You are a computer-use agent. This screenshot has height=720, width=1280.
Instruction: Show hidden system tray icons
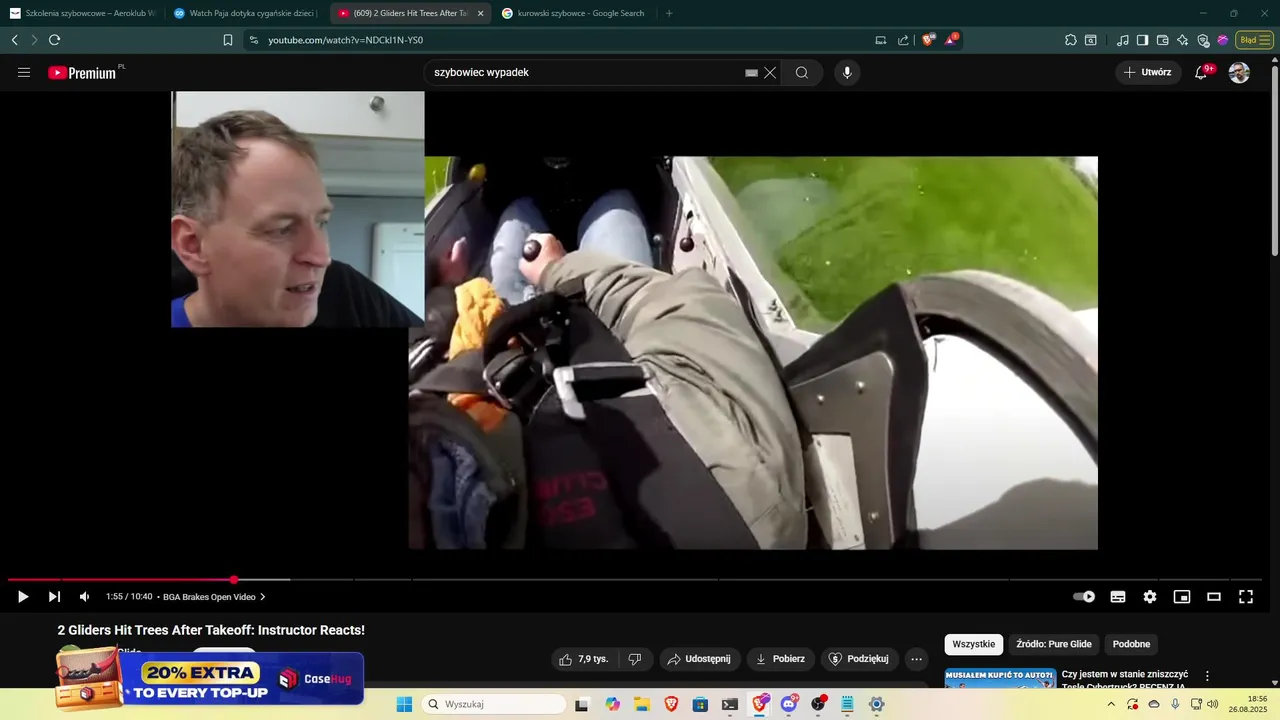pyautogui.click(x=1111, y=704)
